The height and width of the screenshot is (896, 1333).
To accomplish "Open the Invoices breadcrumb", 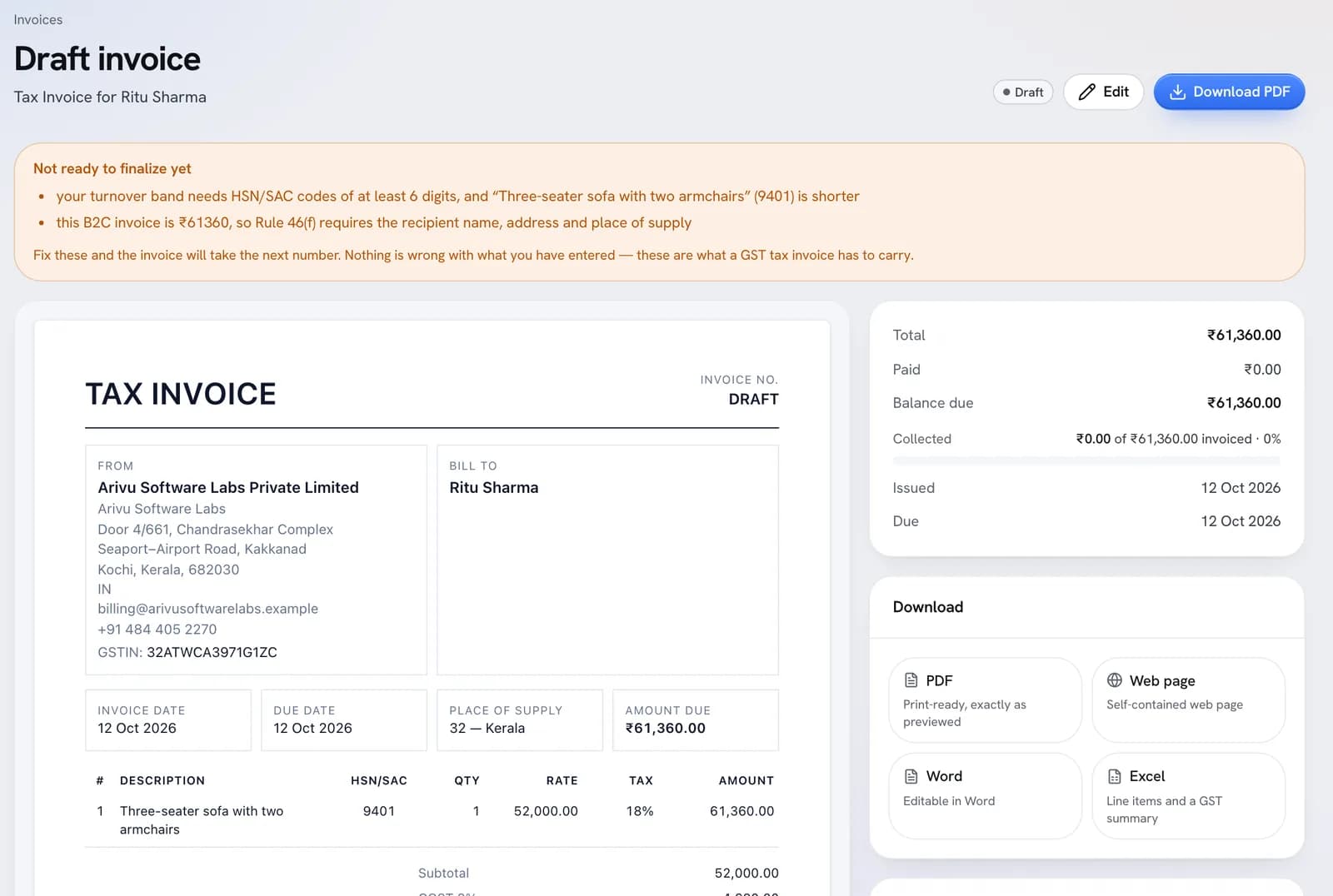I will (38, 19).
